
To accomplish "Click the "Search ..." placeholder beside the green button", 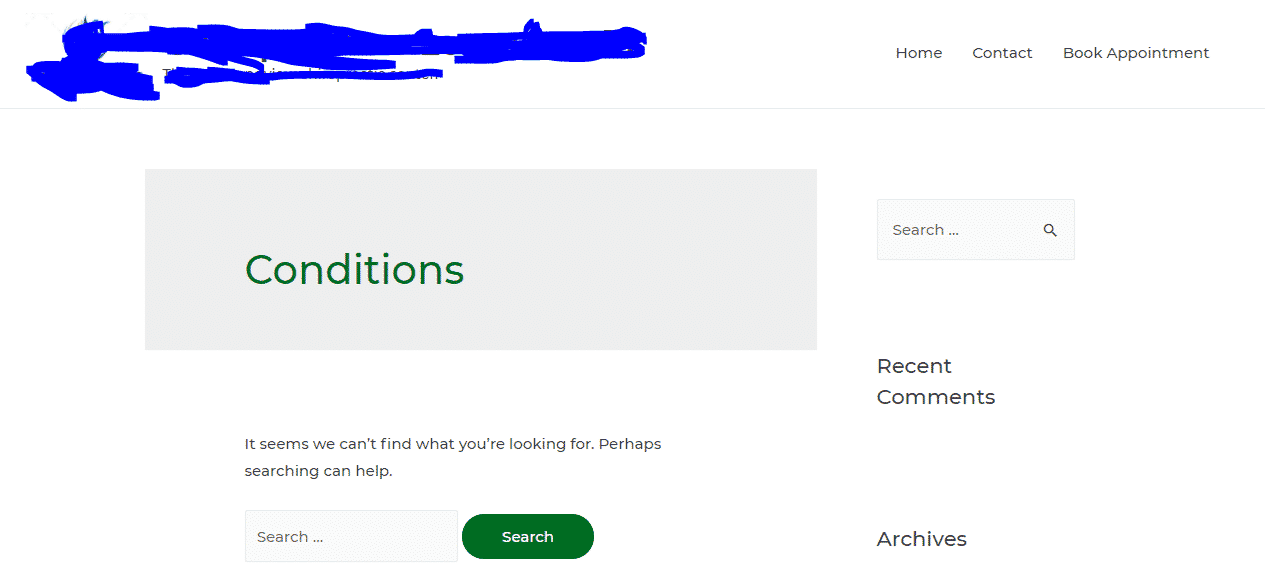I will [290, 537].
